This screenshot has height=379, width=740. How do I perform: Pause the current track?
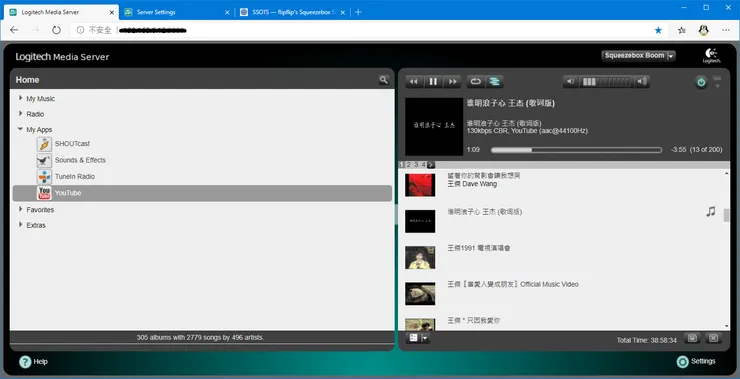433,82
